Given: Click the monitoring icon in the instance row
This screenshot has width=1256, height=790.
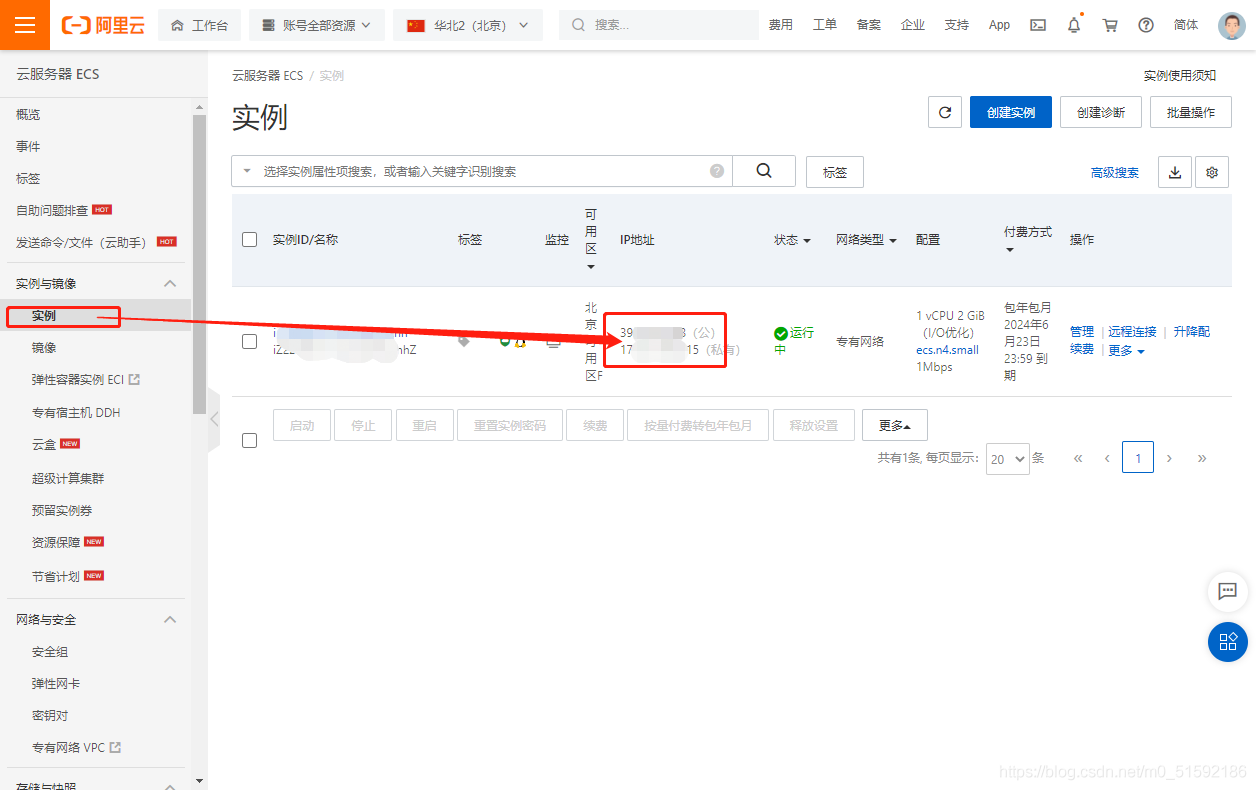Looking at the screenshot, I should click(x=554, y=341).
